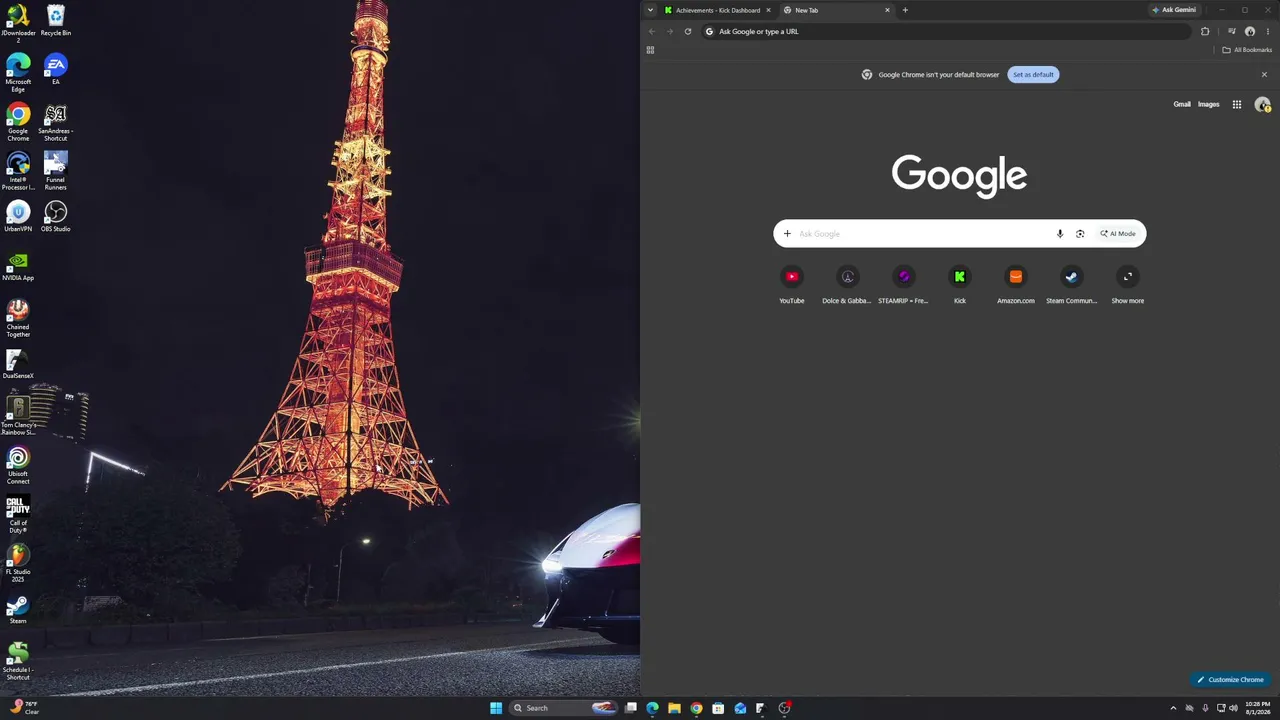The width and height of the screenshot is (1280, 720).
Task: Switch to the New Tab tab
Action: (x=836, y=10)
